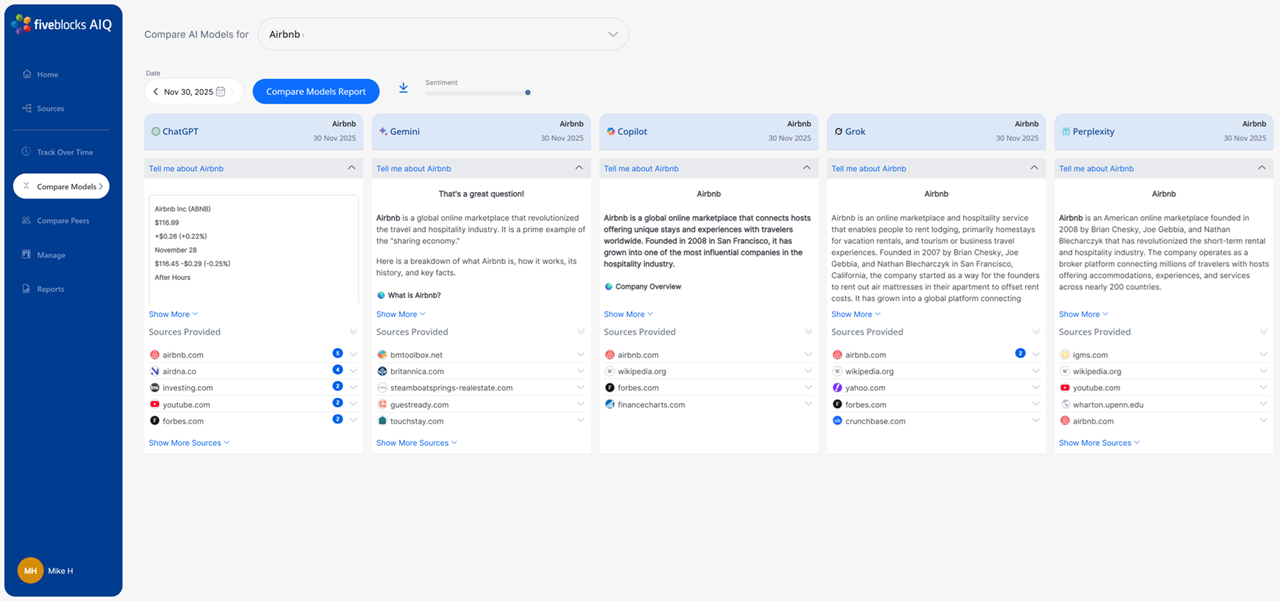Click the MH user avatar
1280x604 pixels.
click(x=30, y=570)
